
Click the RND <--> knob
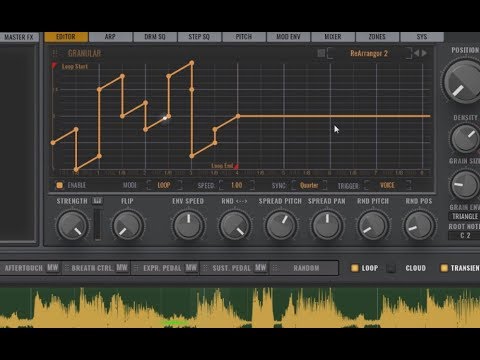(x=235, y=226)
